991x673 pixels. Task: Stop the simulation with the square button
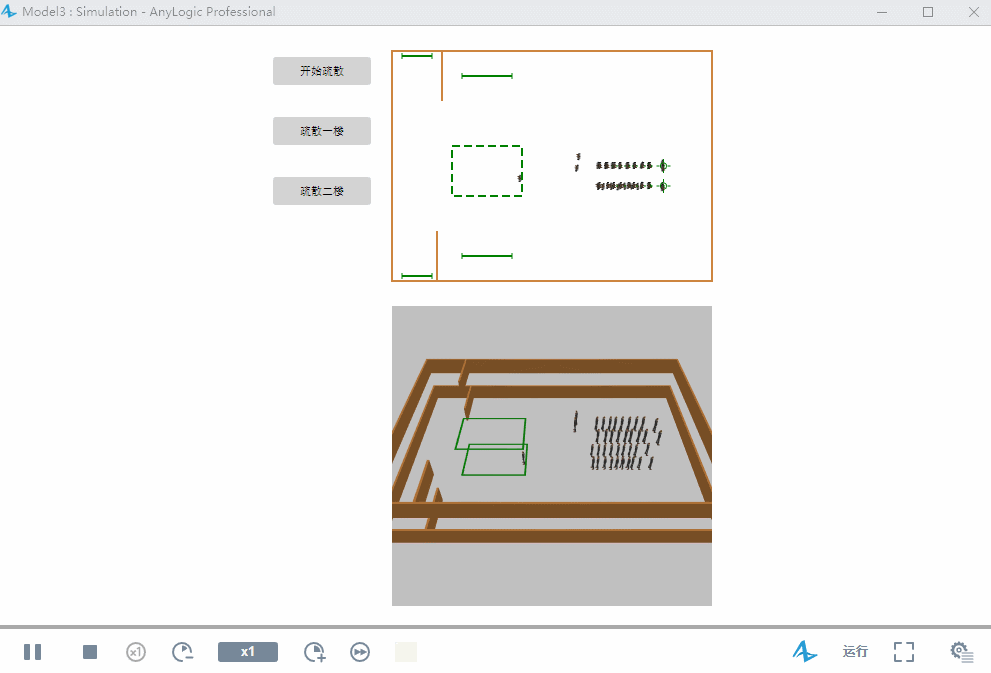click(x=90, y=652)
